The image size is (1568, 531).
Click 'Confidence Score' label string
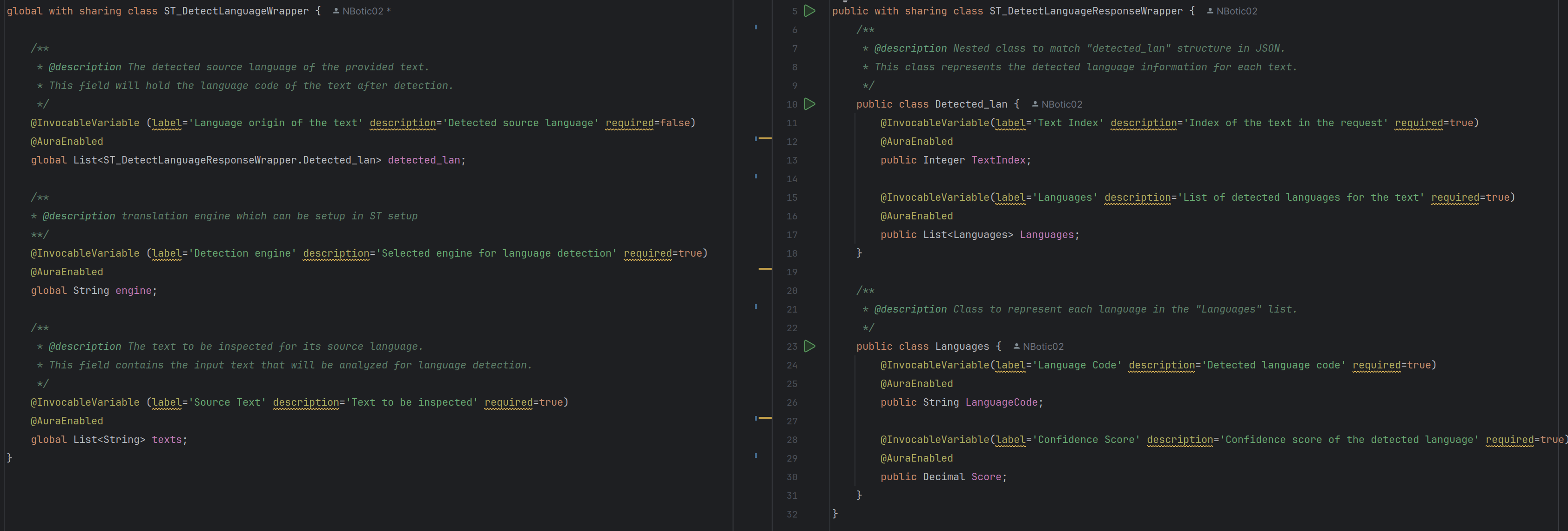coord(1086,440)
